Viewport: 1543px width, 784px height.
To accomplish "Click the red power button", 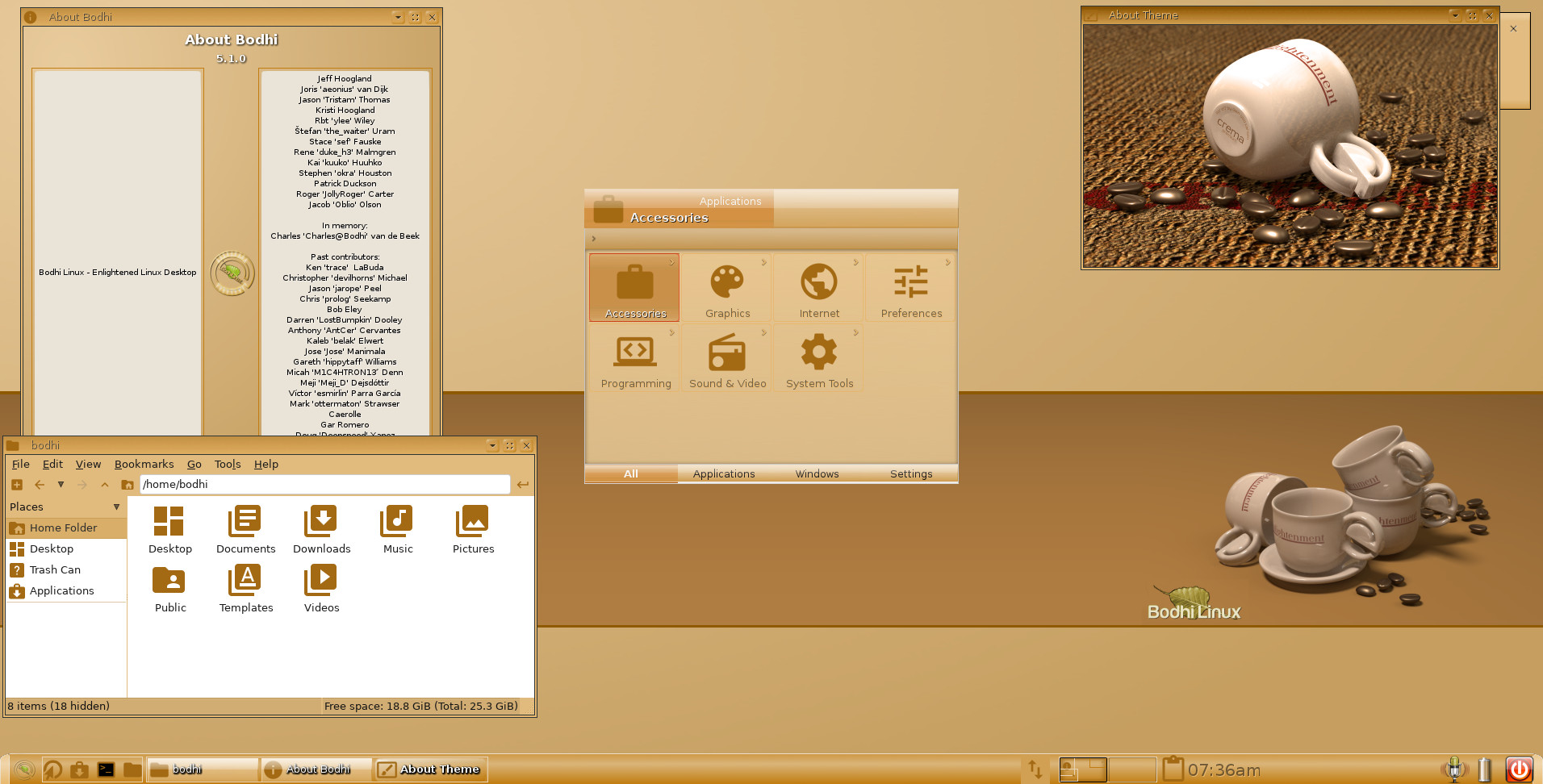I will (1519, 769).
